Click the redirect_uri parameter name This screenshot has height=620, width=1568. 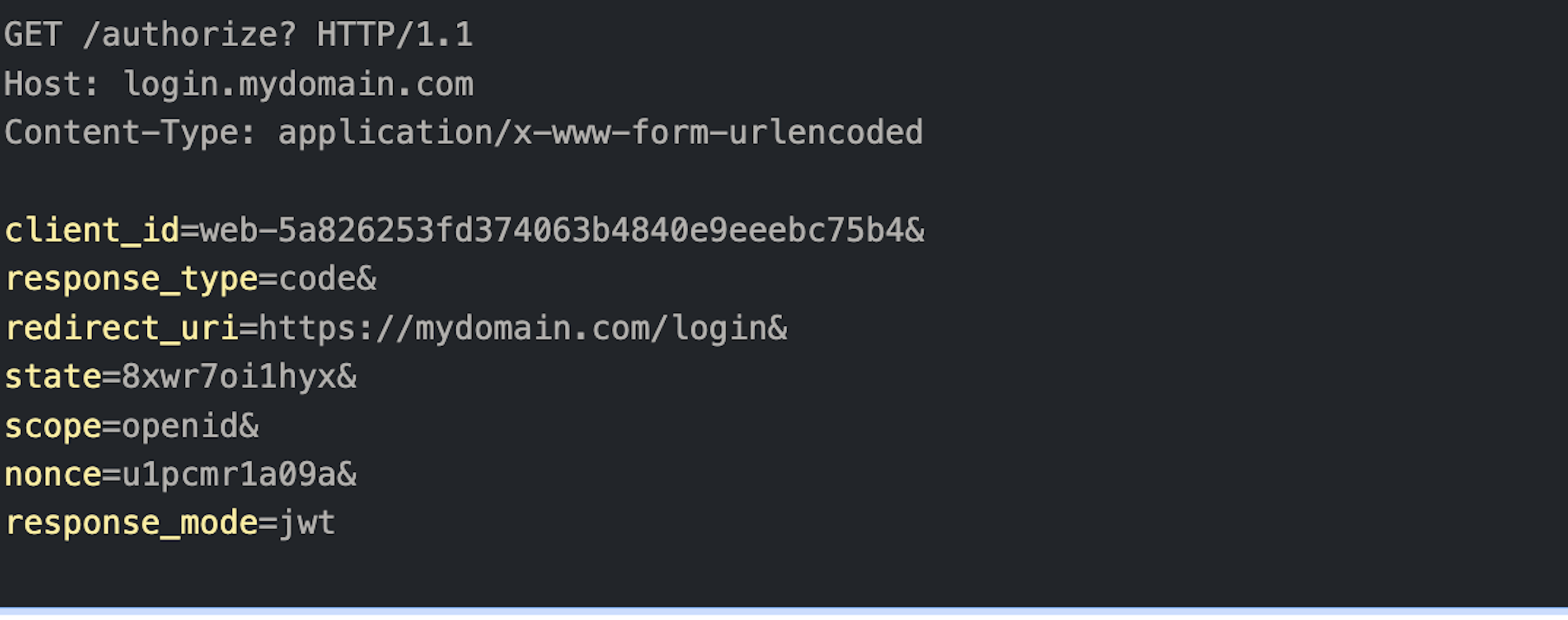(x=121, y=328)
